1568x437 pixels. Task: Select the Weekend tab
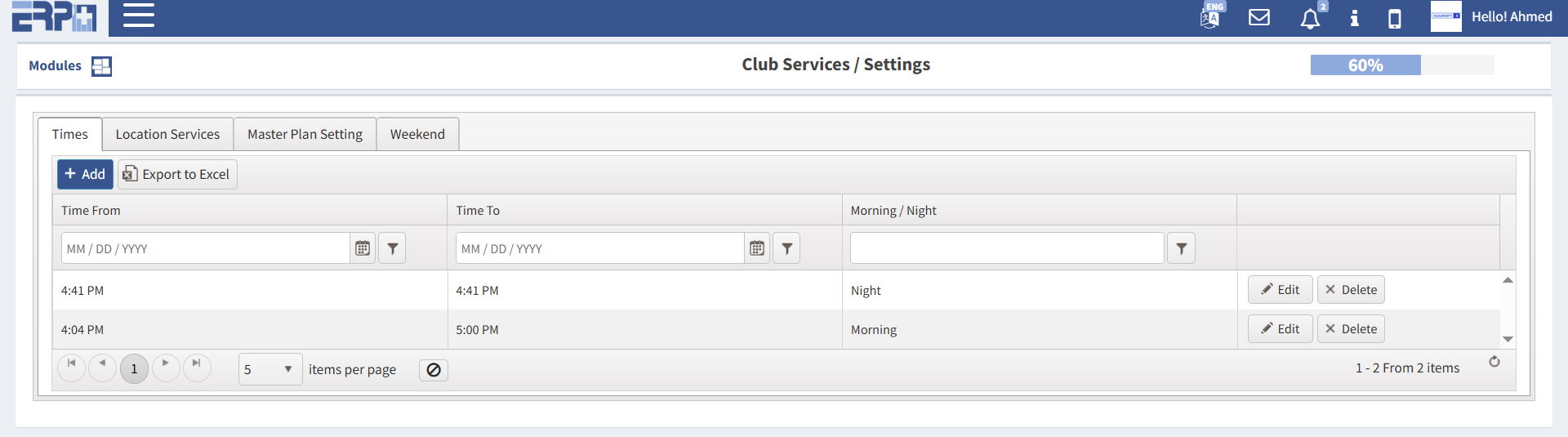(417, 134)
